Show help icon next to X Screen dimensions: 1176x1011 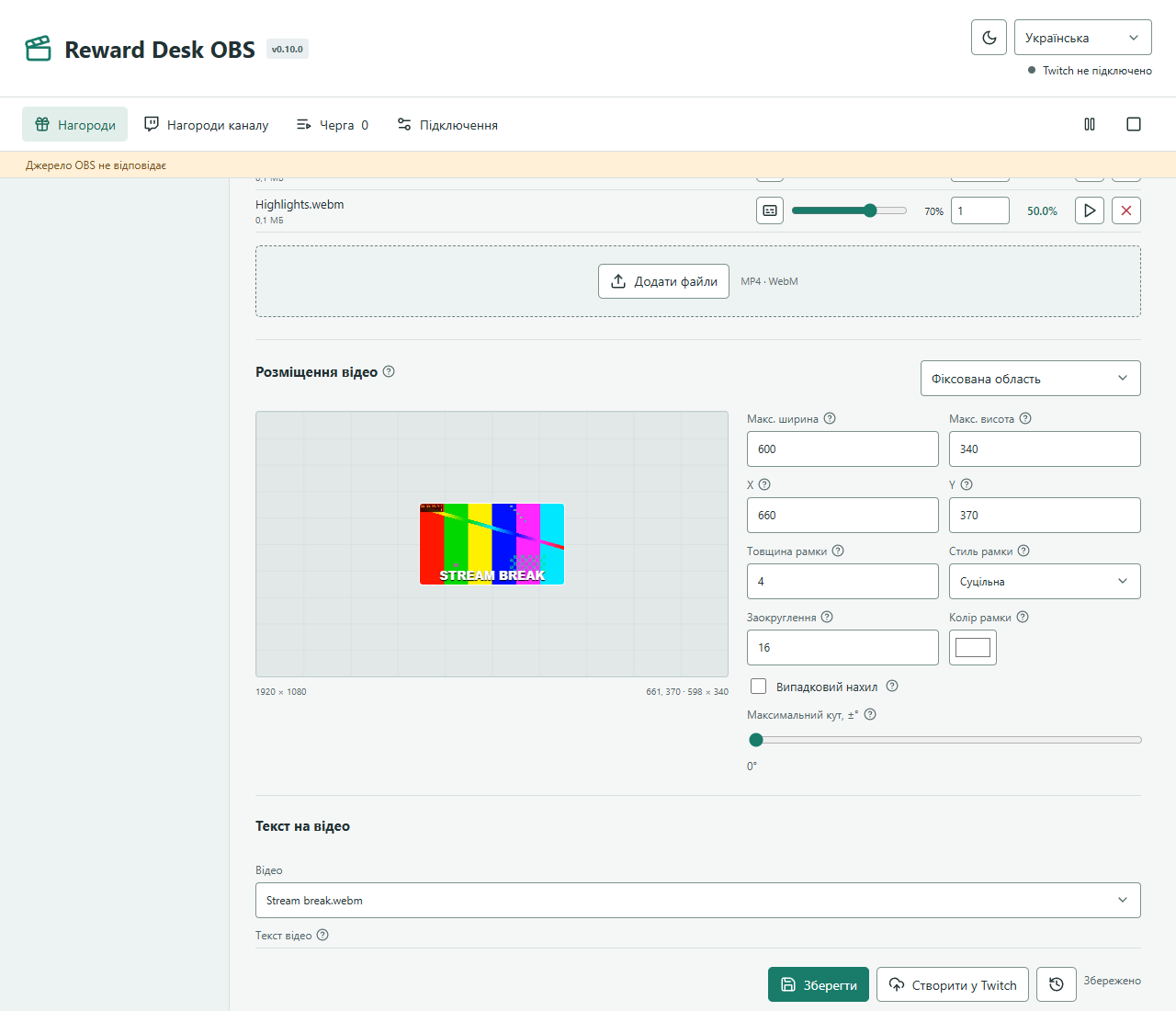click(x=764, y=484)
